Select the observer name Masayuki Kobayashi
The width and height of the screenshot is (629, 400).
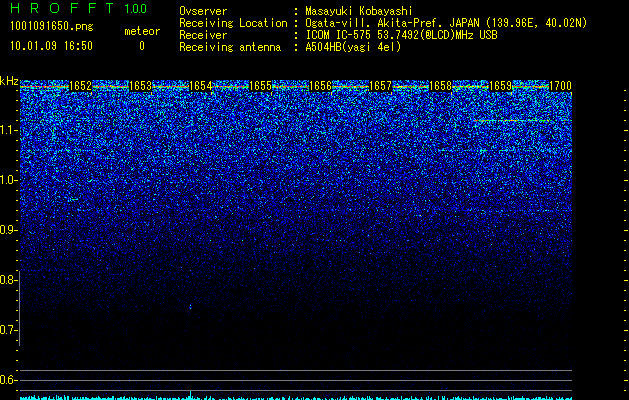point(359,11)
